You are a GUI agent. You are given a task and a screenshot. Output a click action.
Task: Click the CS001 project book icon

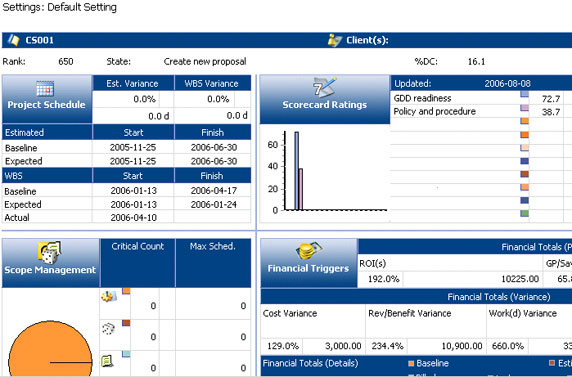point(13,40)
